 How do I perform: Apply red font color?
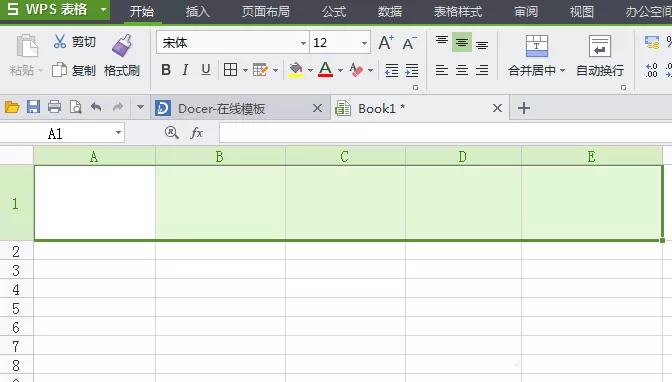coord(326,69)
